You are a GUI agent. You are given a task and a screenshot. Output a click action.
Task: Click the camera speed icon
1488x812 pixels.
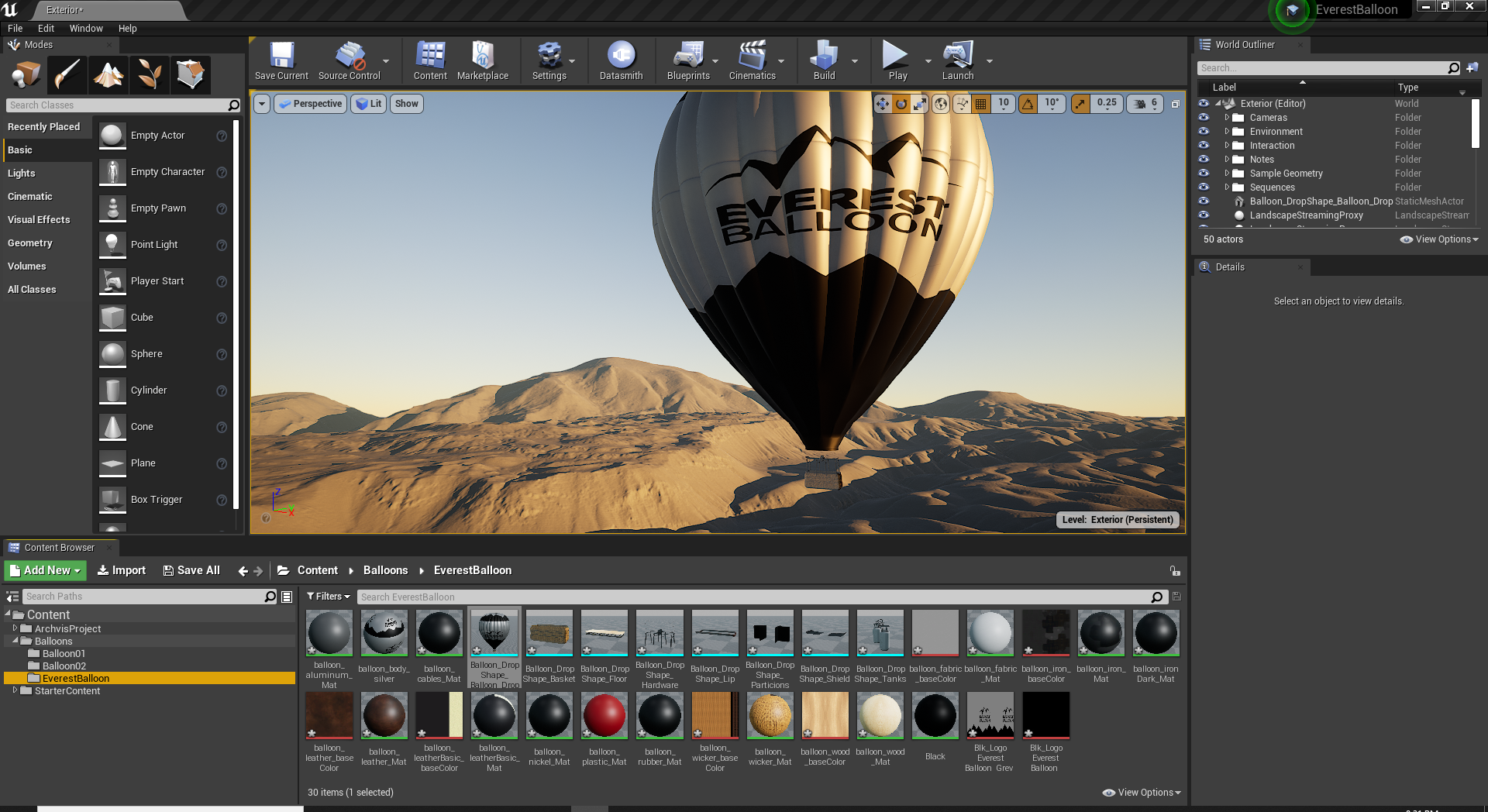click(x=1140, y=104)
